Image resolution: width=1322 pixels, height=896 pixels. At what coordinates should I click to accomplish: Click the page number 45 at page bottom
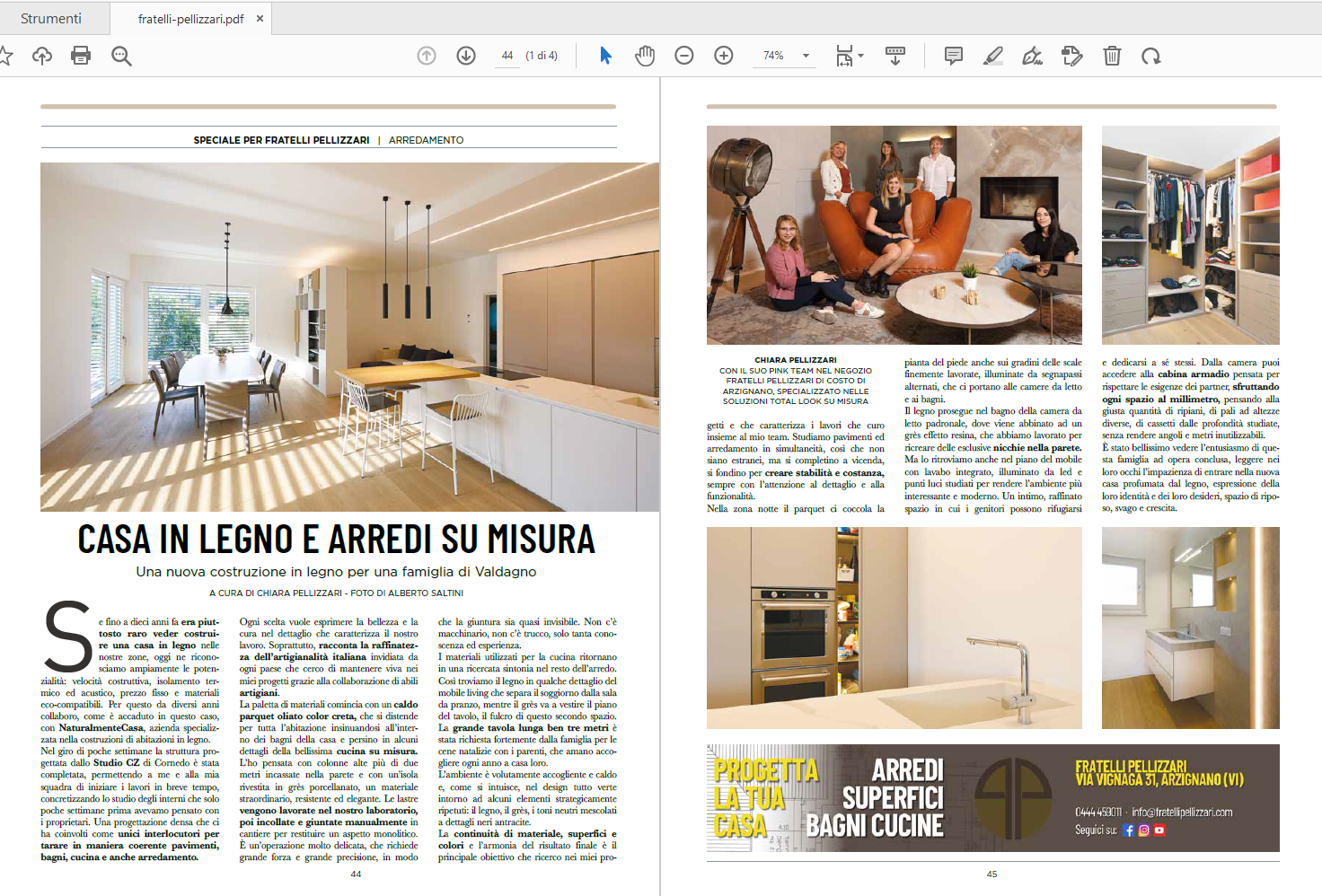tap(991, 874)
